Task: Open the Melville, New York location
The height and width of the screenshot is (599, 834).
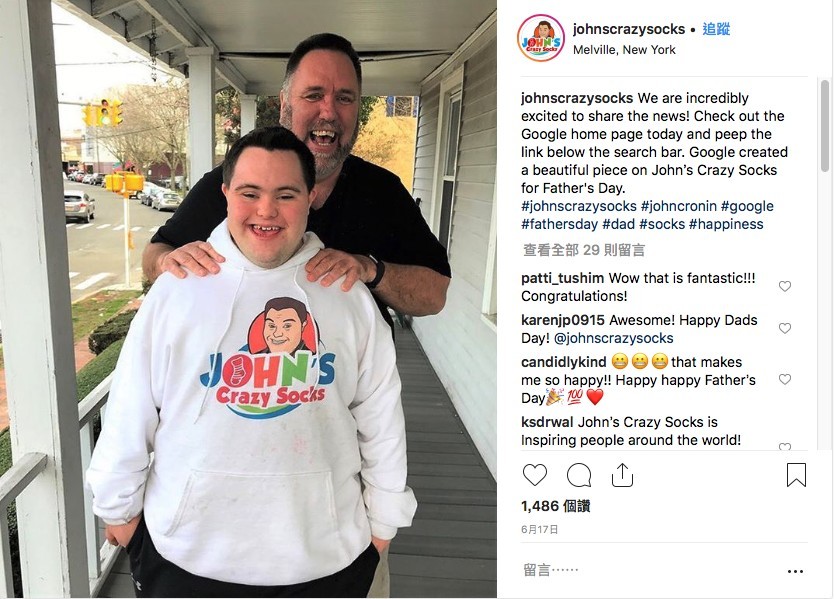Action: (624, 49)
